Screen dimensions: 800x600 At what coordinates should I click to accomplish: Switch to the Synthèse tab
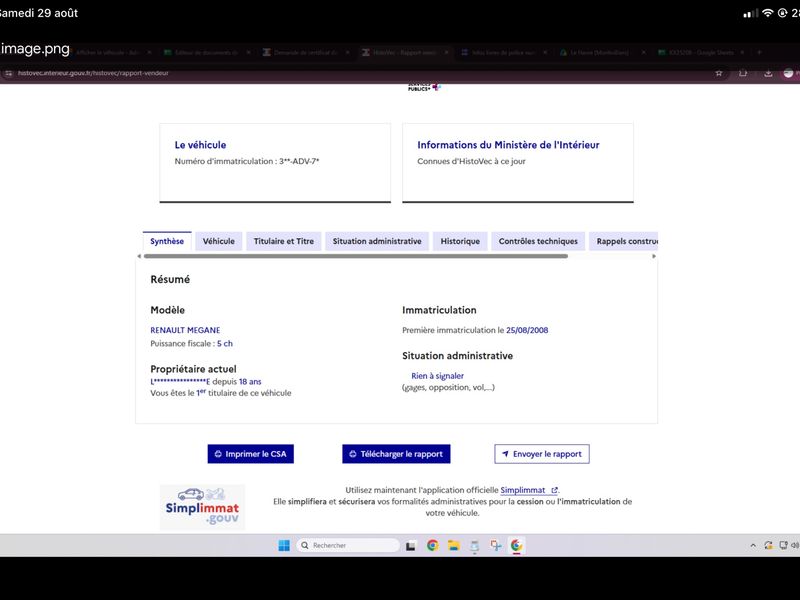point(167,241)
